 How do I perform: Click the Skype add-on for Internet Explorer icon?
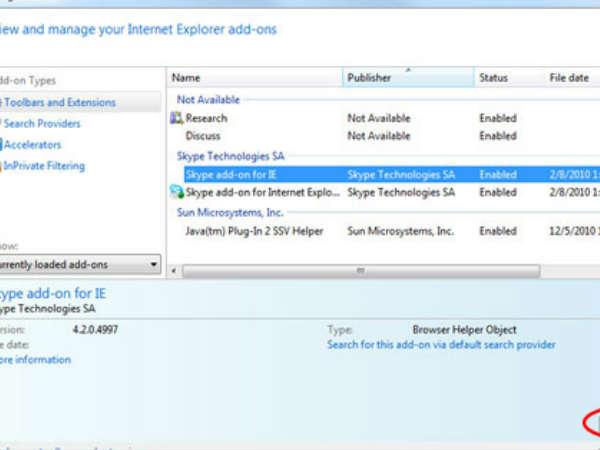click(x=177, y=192)
